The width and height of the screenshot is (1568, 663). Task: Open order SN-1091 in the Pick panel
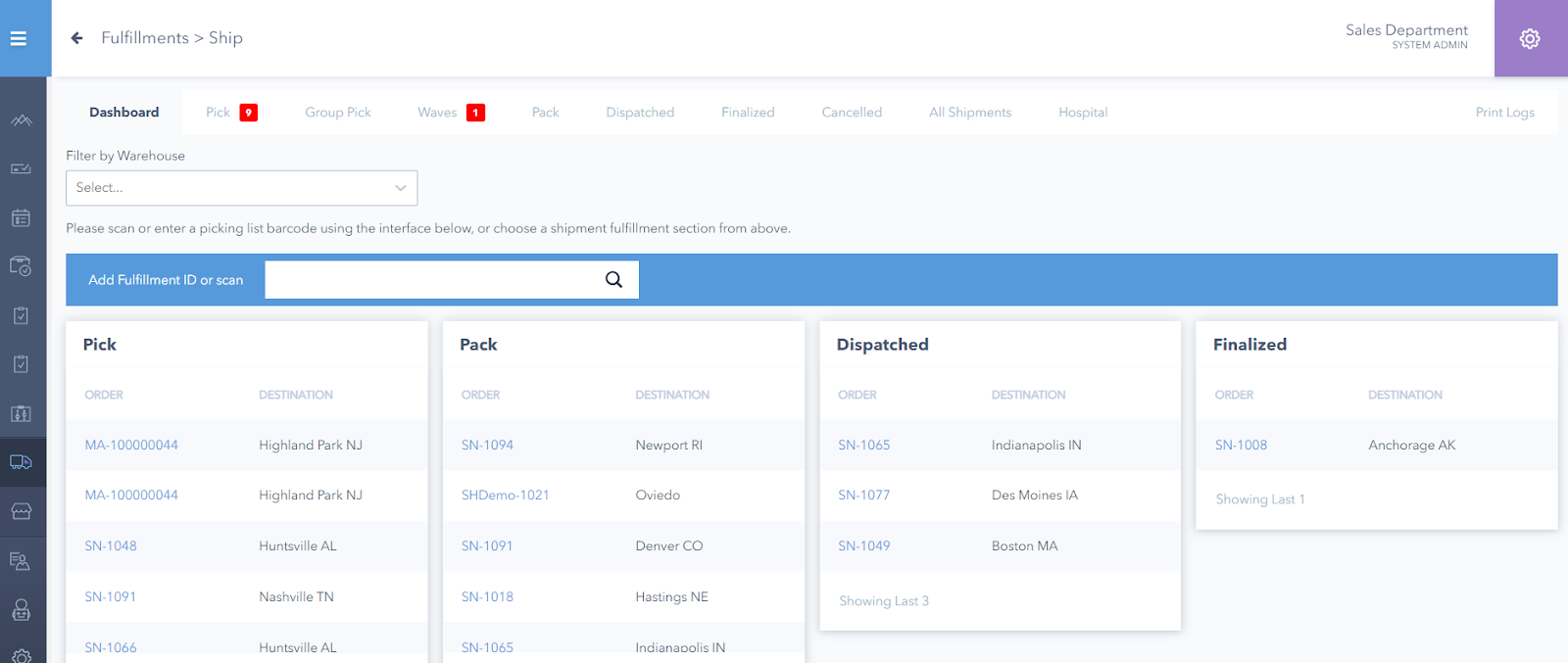click(x=111, y=597)
